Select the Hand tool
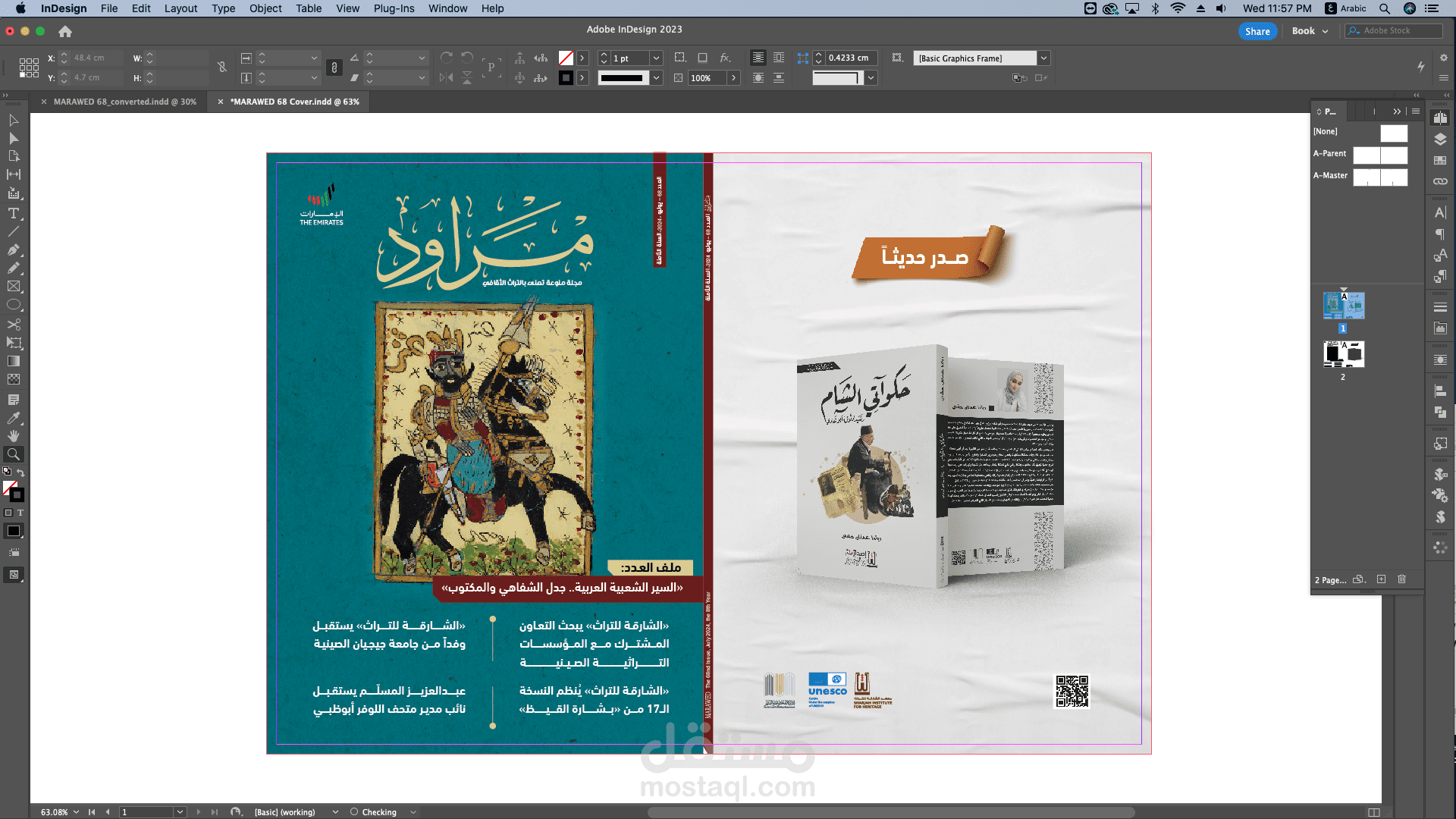This screenshot has height=819, width=1456. coord(14,436)
